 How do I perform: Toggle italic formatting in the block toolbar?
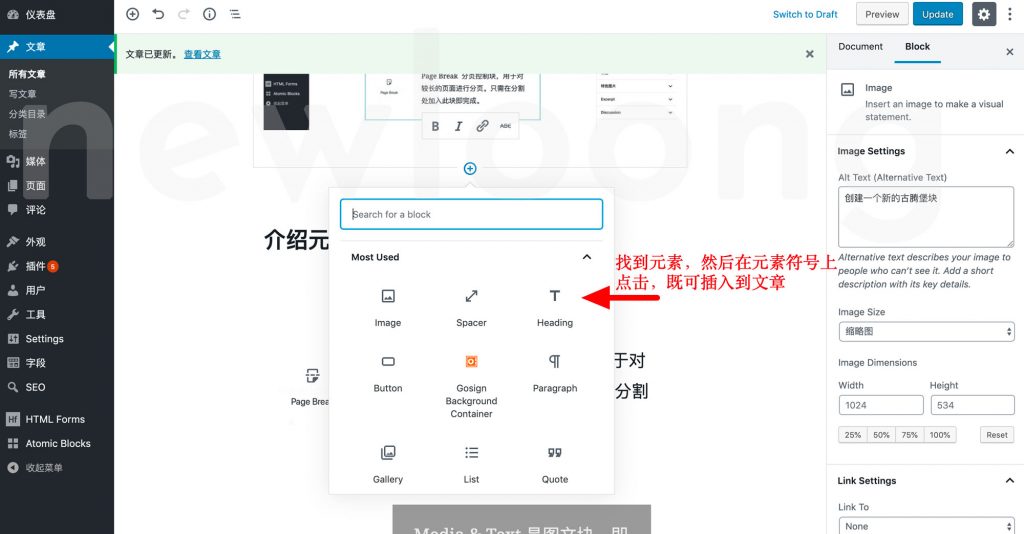click(x=459, y=126)
